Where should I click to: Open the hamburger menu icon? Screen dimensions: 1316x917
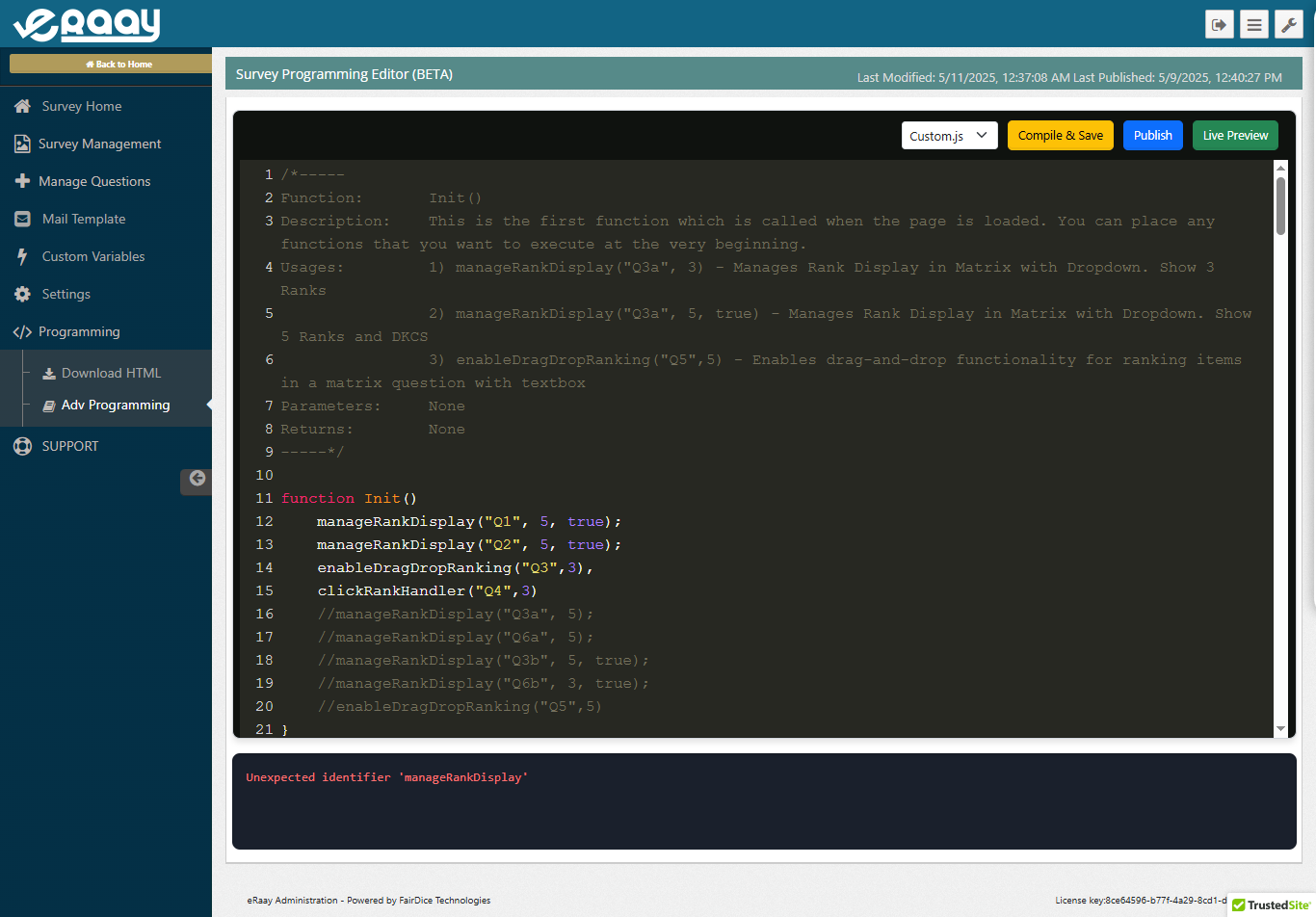[1254, 24]
